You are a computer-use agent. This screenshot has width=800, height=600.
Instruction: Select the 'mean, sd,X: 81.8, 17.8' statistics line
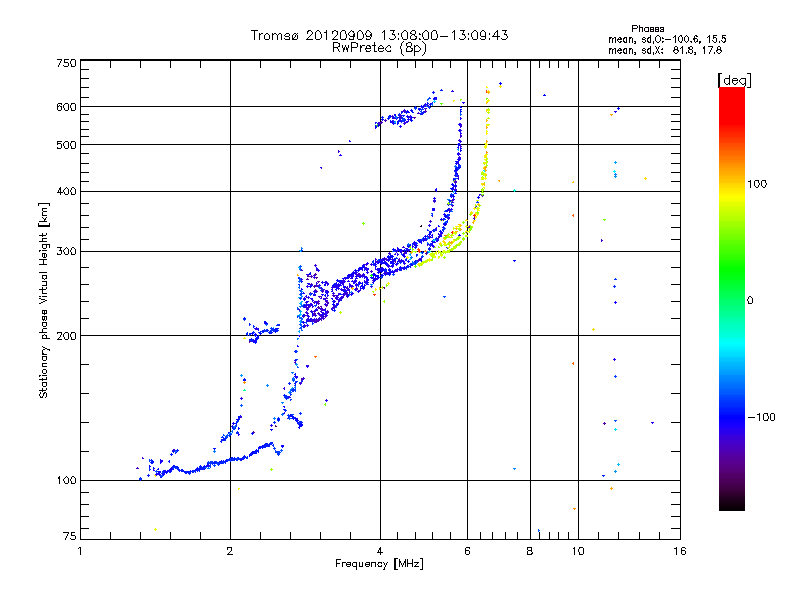click(x=665, y=50)
